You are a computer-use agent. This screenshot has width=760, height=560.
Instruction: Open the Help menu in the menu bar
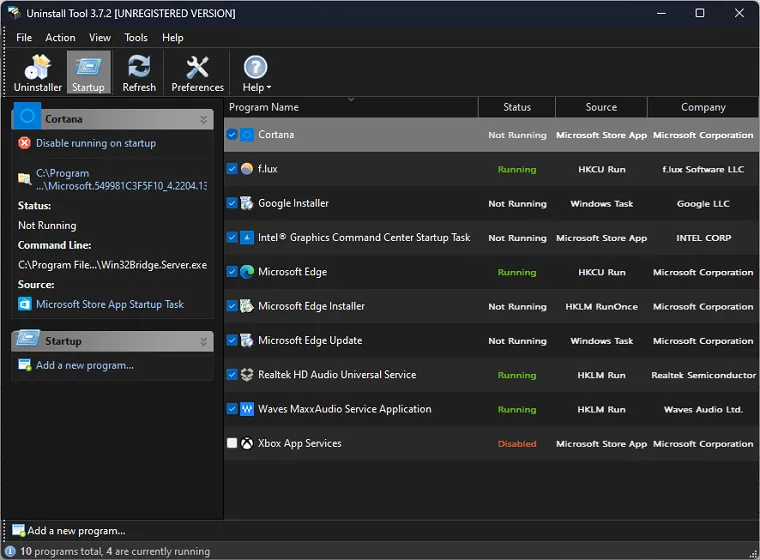pos(173,37)
